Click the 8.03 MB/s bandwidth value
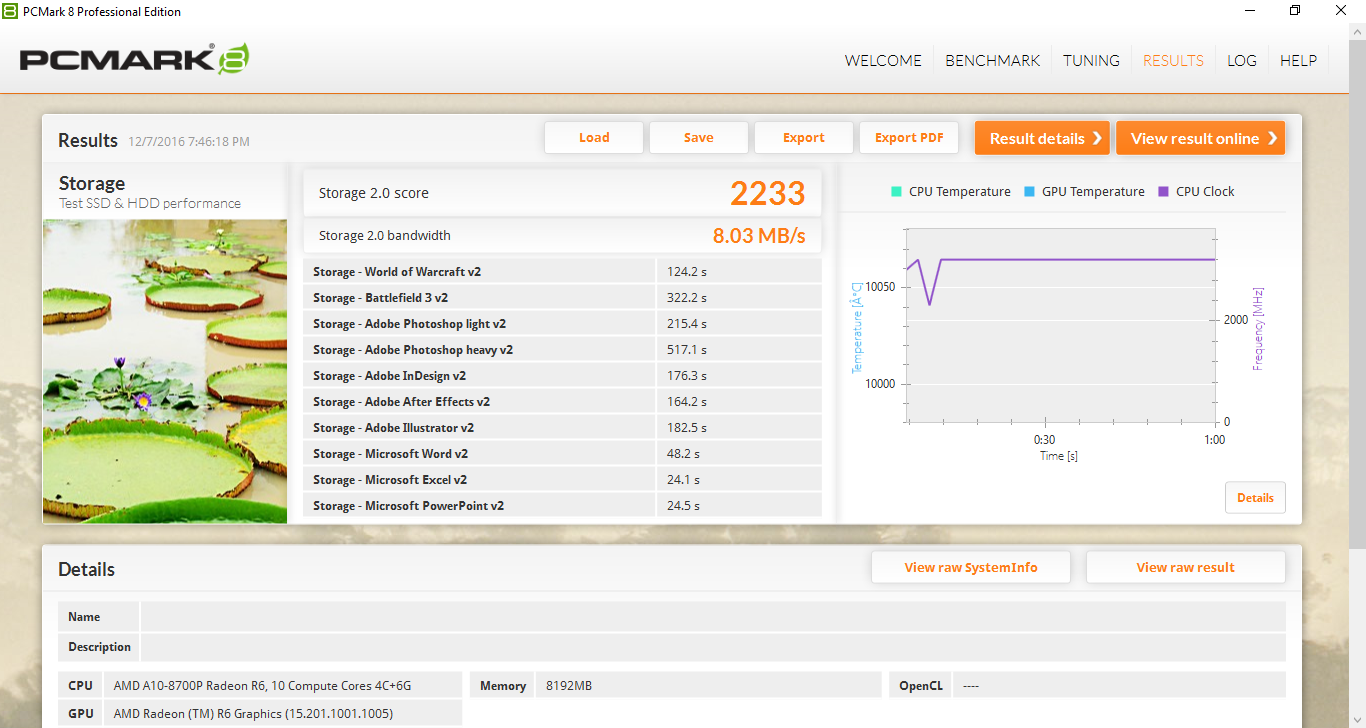Viewport: 1366px width, 728px height. [759, 236]
